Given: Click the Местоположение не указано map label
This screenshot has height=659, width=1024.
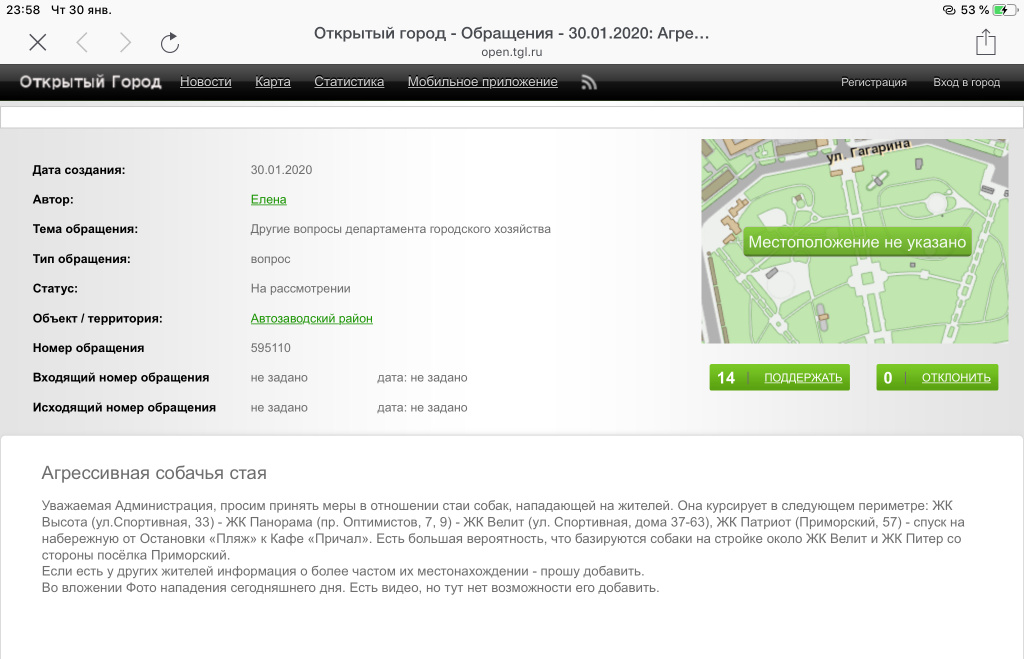Looking at the screenshot, I should tap(857, 242).
